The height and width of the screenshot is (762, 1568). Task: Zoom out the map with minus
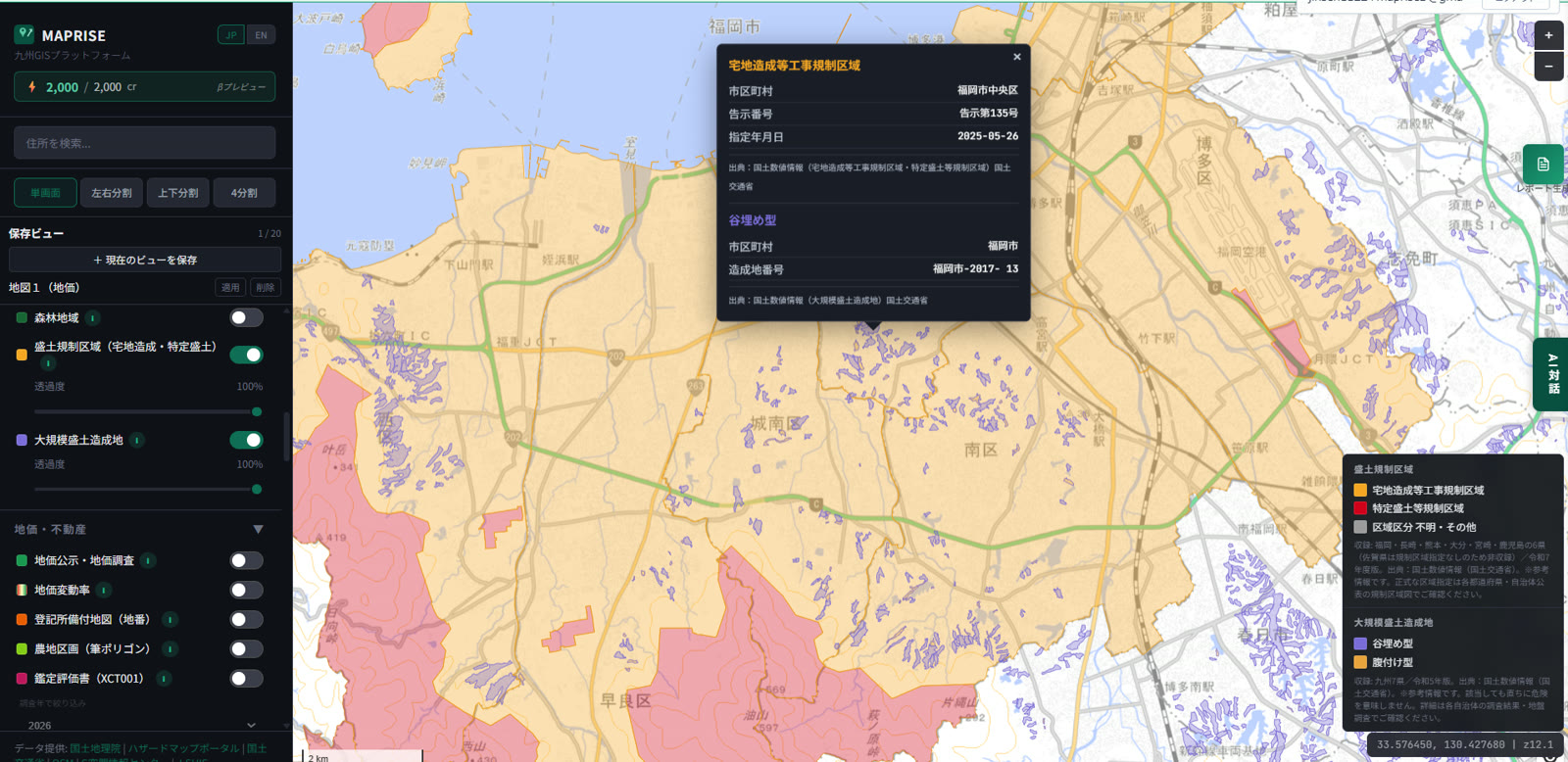(1548, 67)
